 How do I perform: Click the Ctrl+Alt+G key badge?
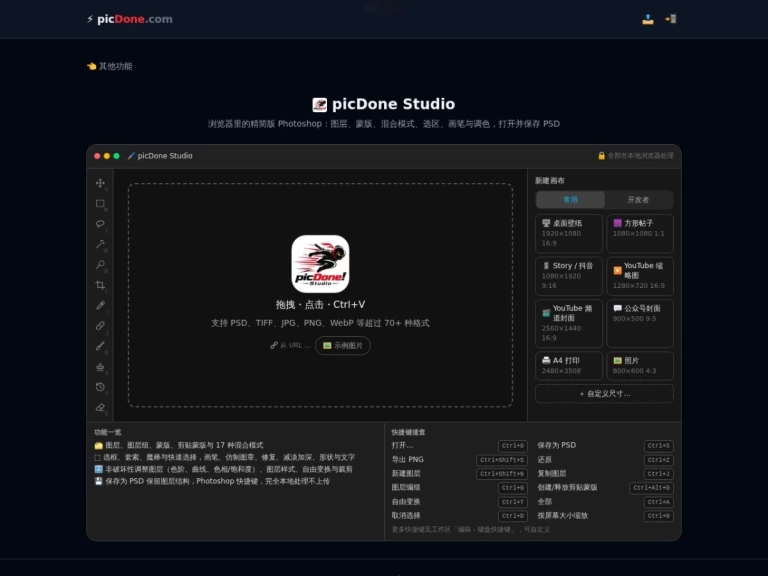(x=651, y=488)
